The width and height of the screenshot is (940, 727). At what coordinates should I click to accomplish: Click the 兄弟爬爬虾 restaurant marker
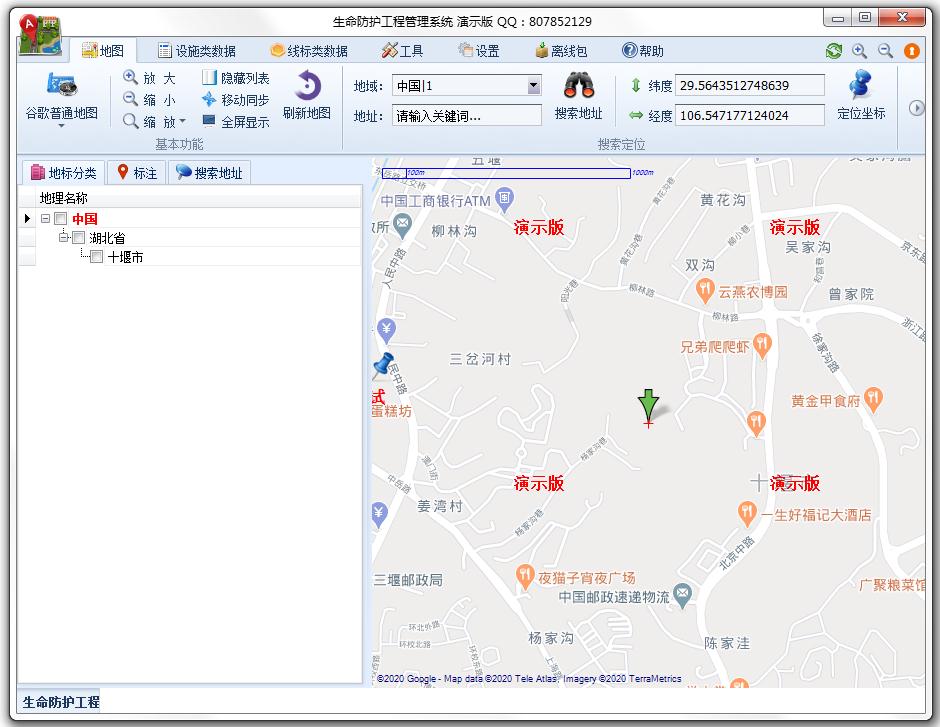[x=762, y=345]
